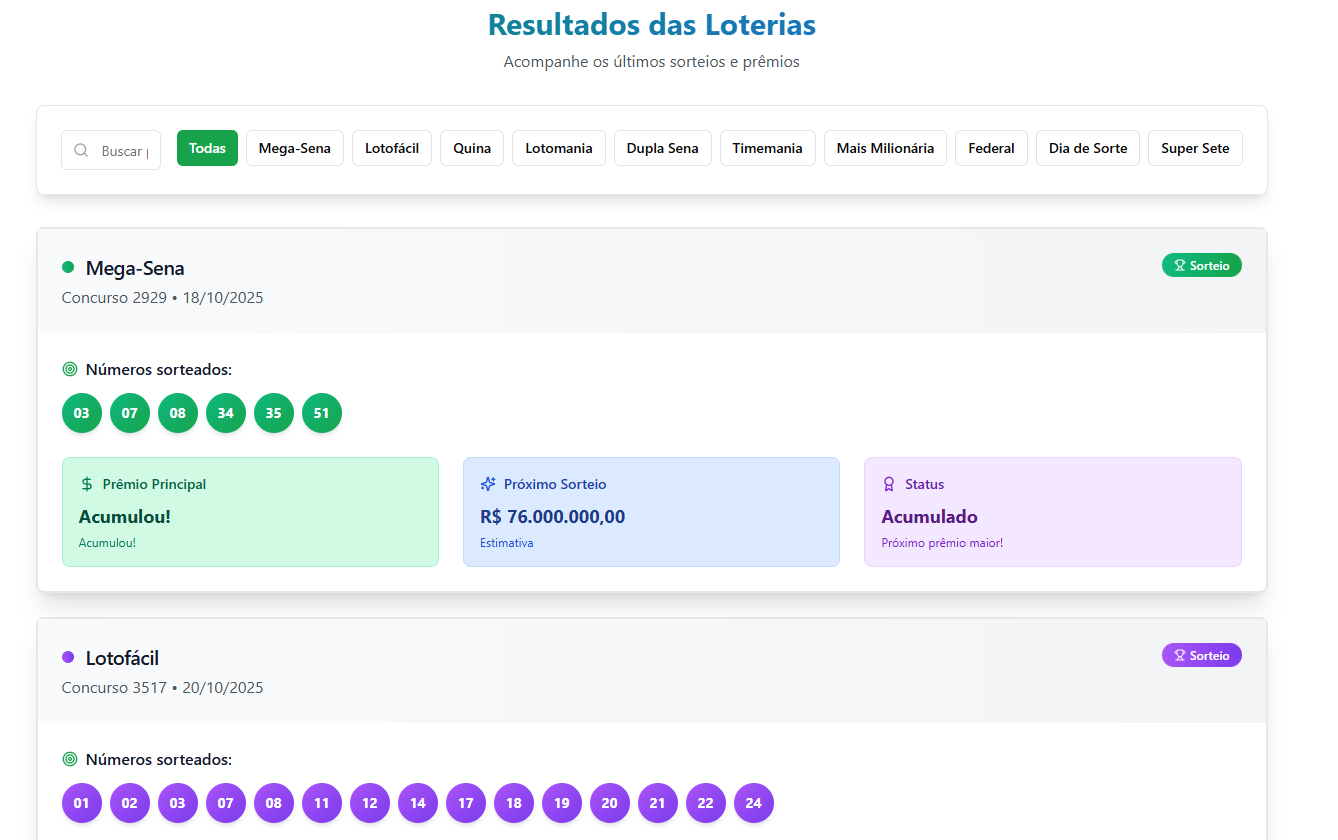Focus the Buscar search field
1338x840 pixels.
[111, 151]
